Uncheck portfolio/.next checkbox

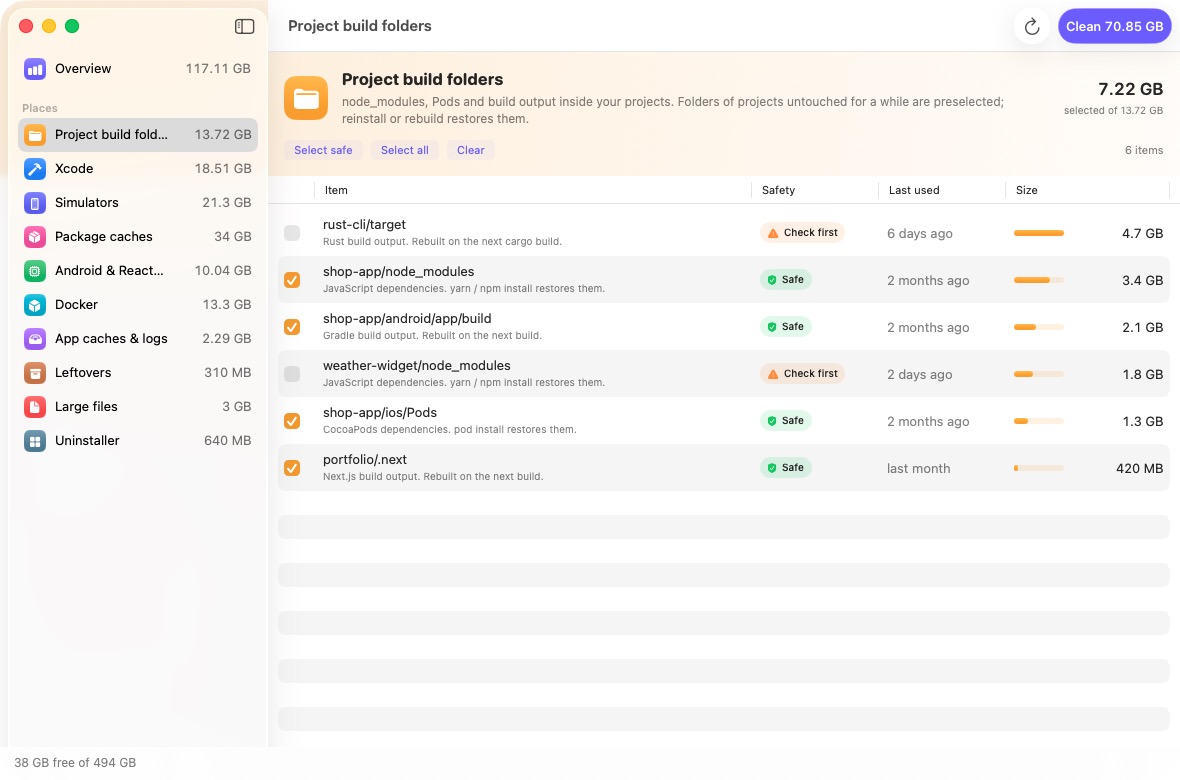(x=292, y=468)
